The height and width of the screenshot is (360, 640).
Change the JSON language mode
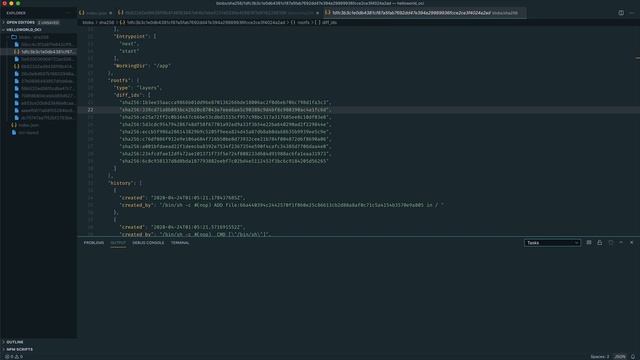tap(620, 356)
